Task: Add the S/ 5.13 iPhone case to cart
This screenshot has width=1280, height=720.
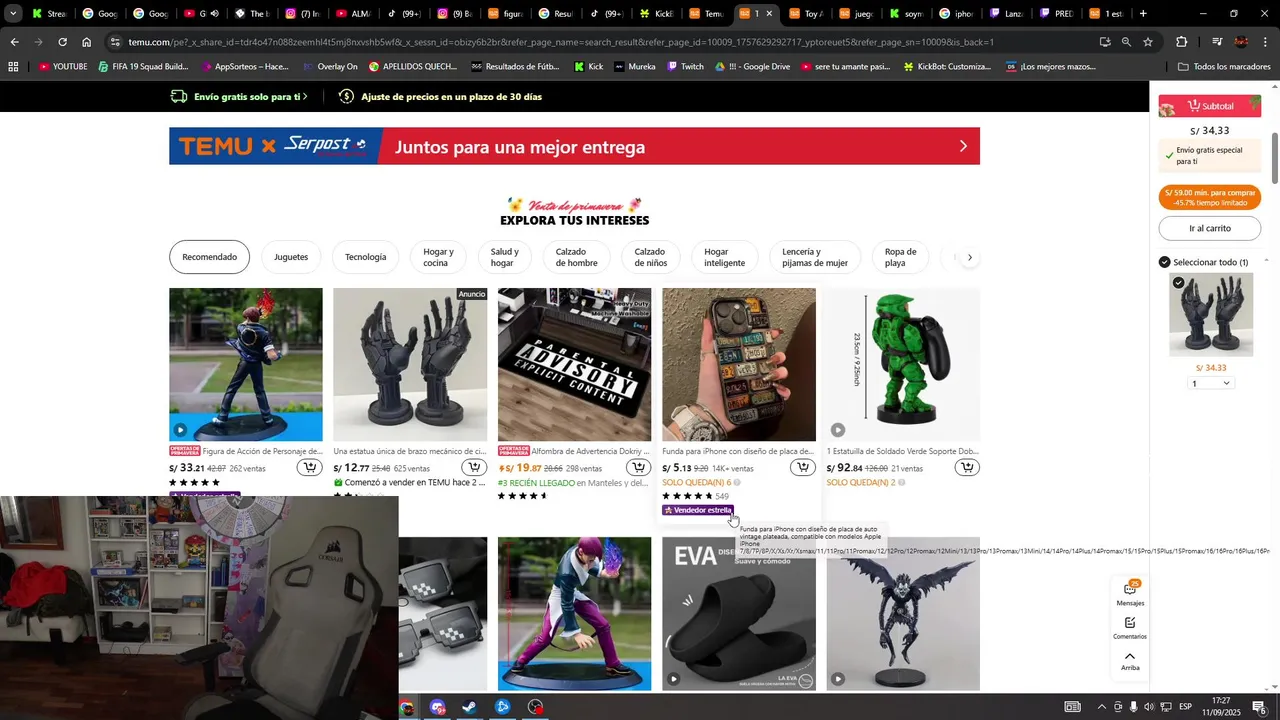Action: [x=802, y=468]
